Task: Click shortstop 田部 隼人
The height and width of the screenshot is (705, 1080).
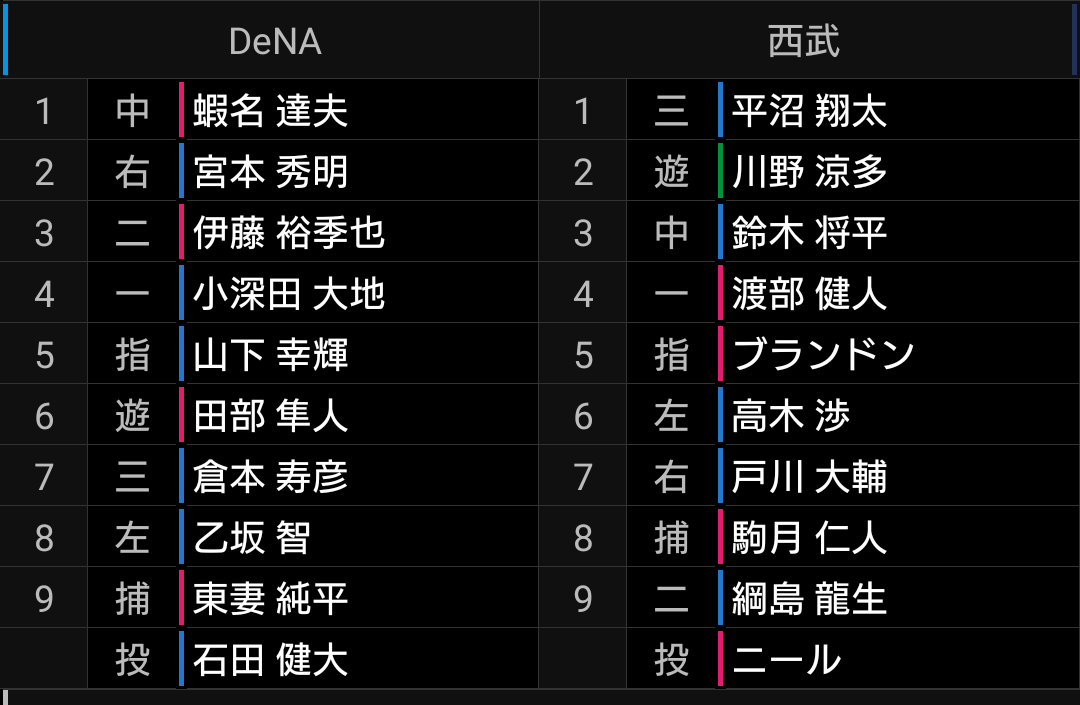Action: (271, 416)
